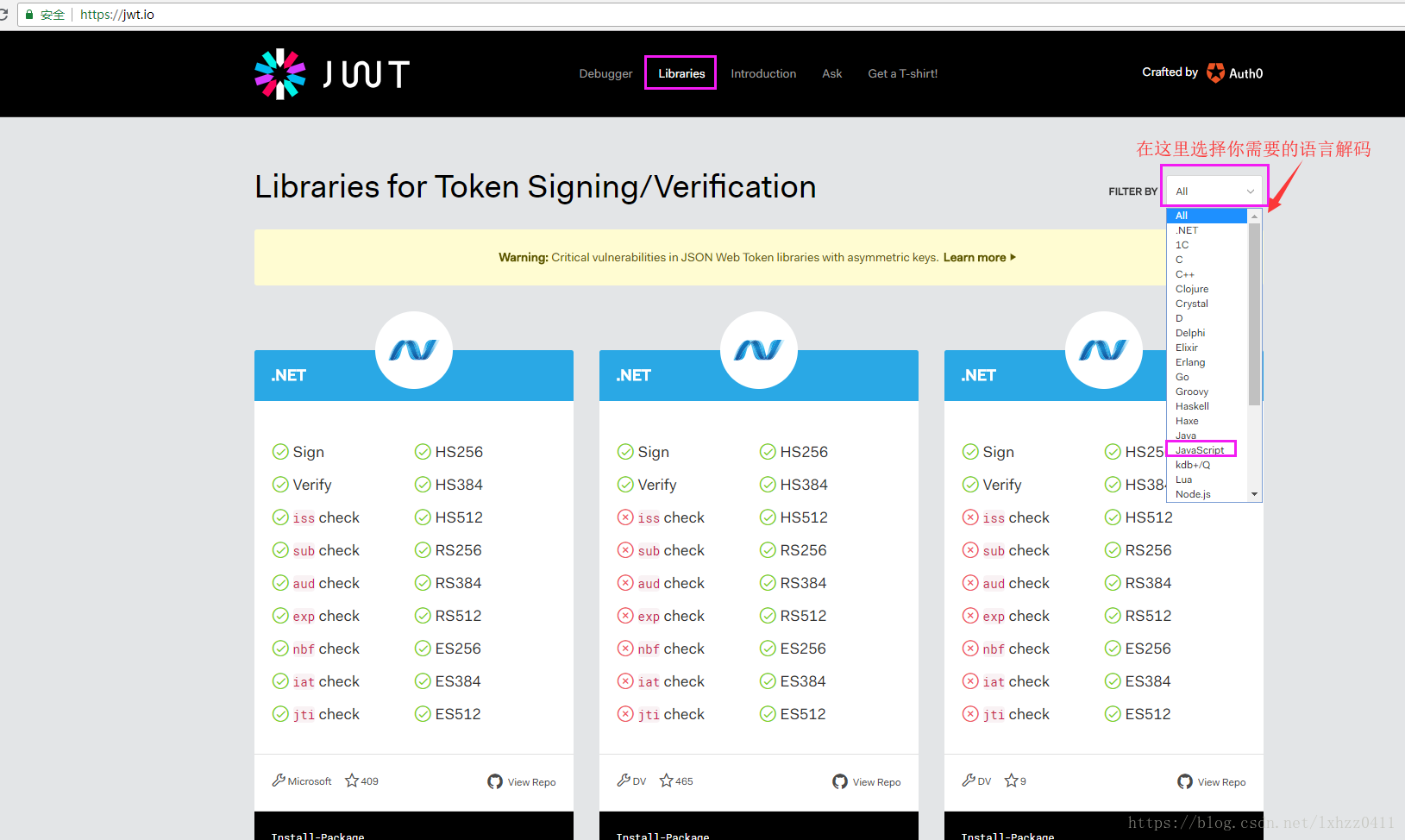
Task: Click green check icon for ES512 in second card
Action: 768,714
